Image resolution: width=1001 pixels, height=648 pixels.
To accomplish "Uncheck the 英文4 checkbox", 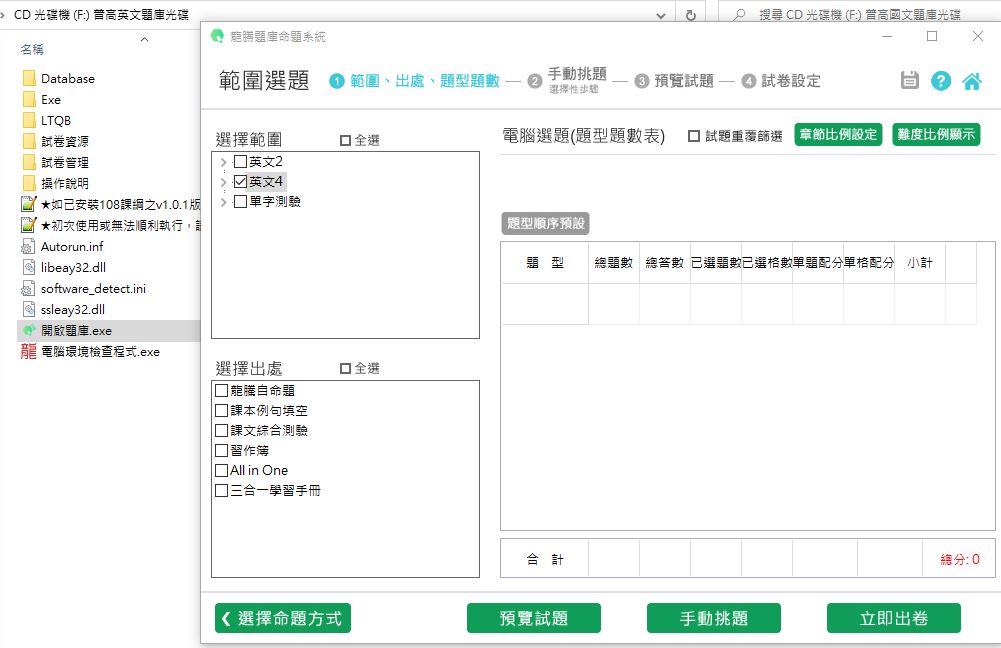I will (x=240, y=182).
